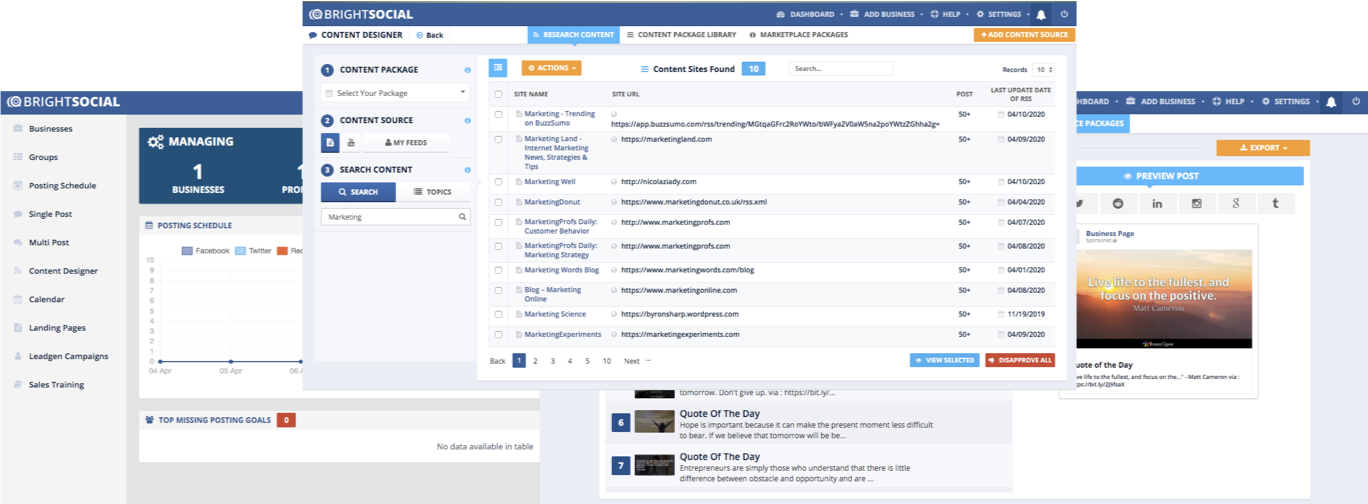
Task: Open LinkedIn preview icon
Action: pos(1158,204)
